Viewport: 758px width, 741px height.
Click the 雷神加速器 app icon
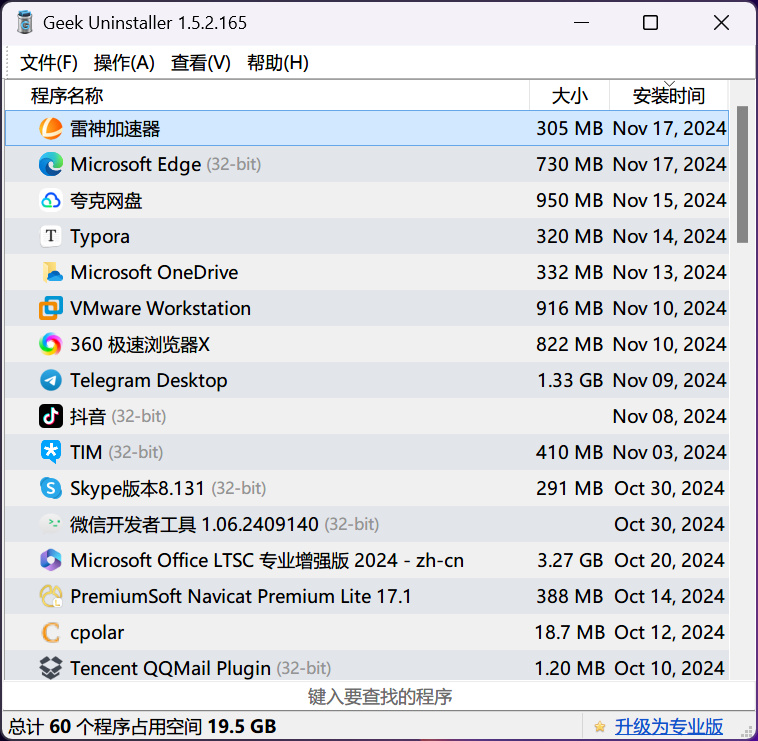51,129
